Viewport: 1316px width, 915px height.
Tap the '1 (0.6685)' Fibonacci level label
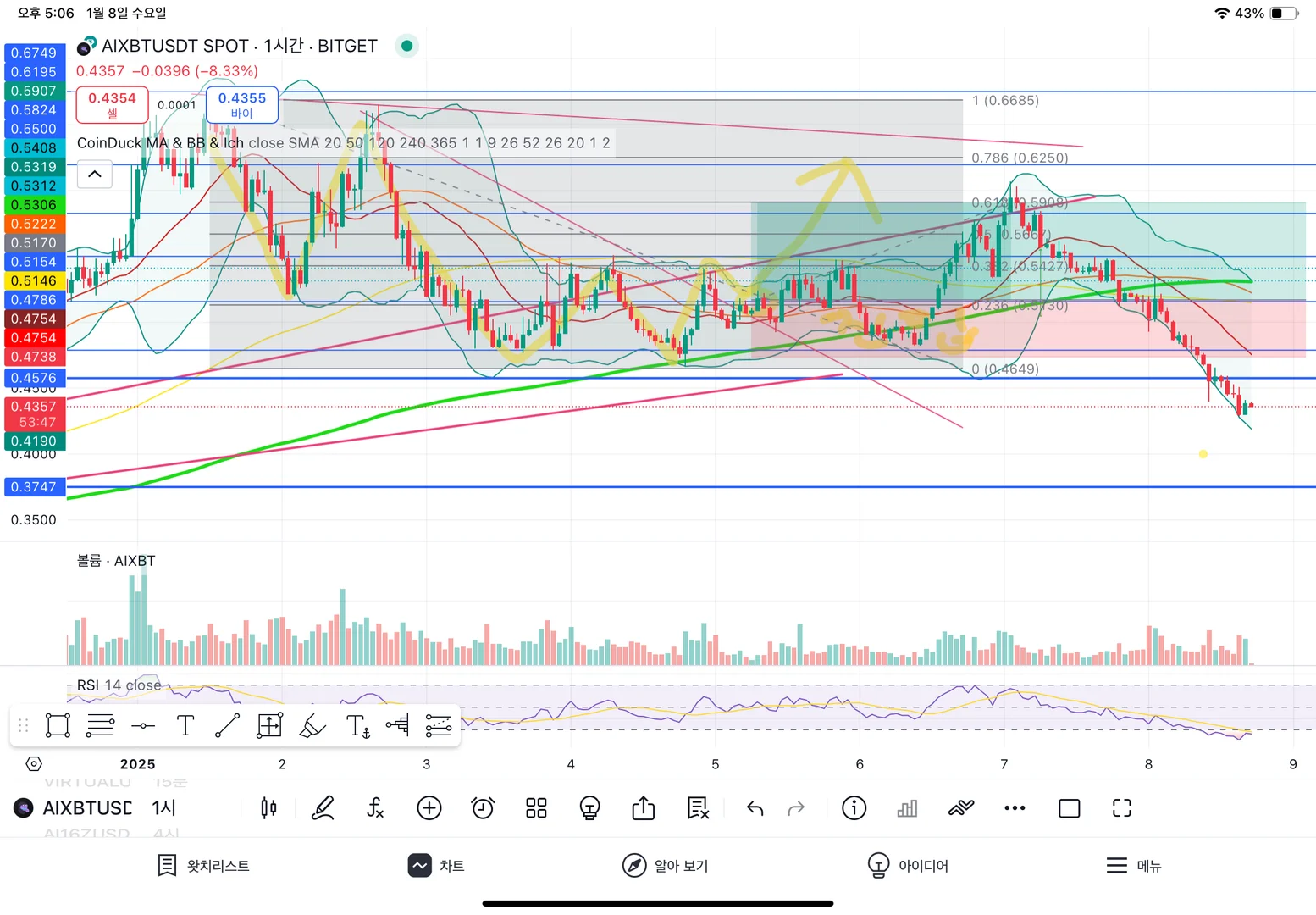point(1005,100)
